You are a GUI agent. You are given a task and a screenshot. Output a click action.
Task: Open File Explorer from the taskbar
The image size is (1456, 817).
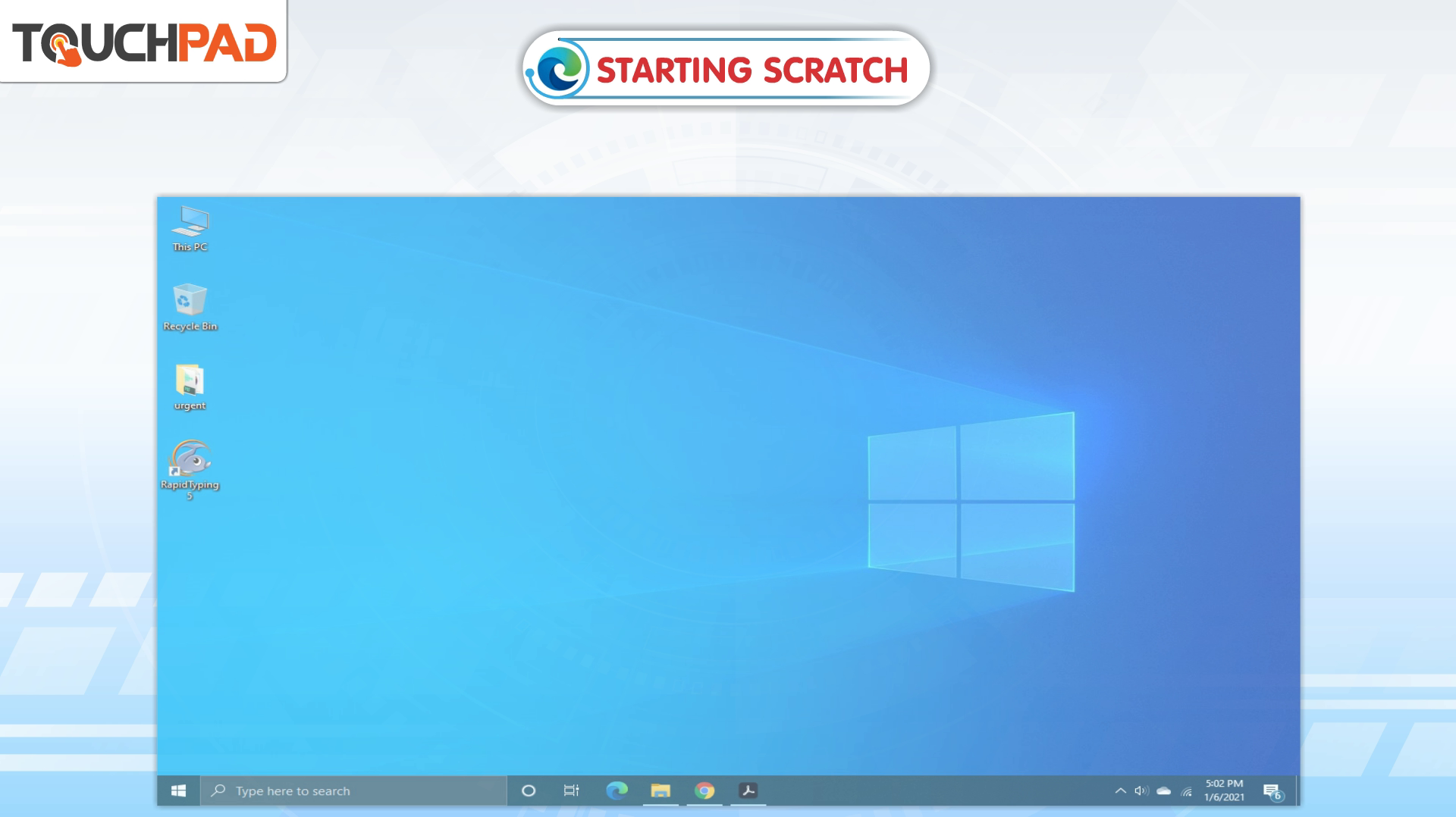[x=661, y=790]
